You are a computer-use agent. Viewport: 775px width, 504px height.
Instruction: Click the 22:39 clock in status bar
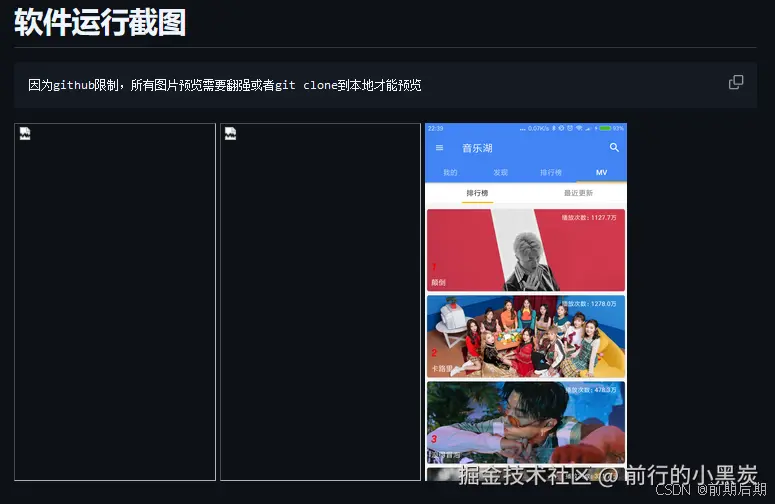[x=435, y=128]
